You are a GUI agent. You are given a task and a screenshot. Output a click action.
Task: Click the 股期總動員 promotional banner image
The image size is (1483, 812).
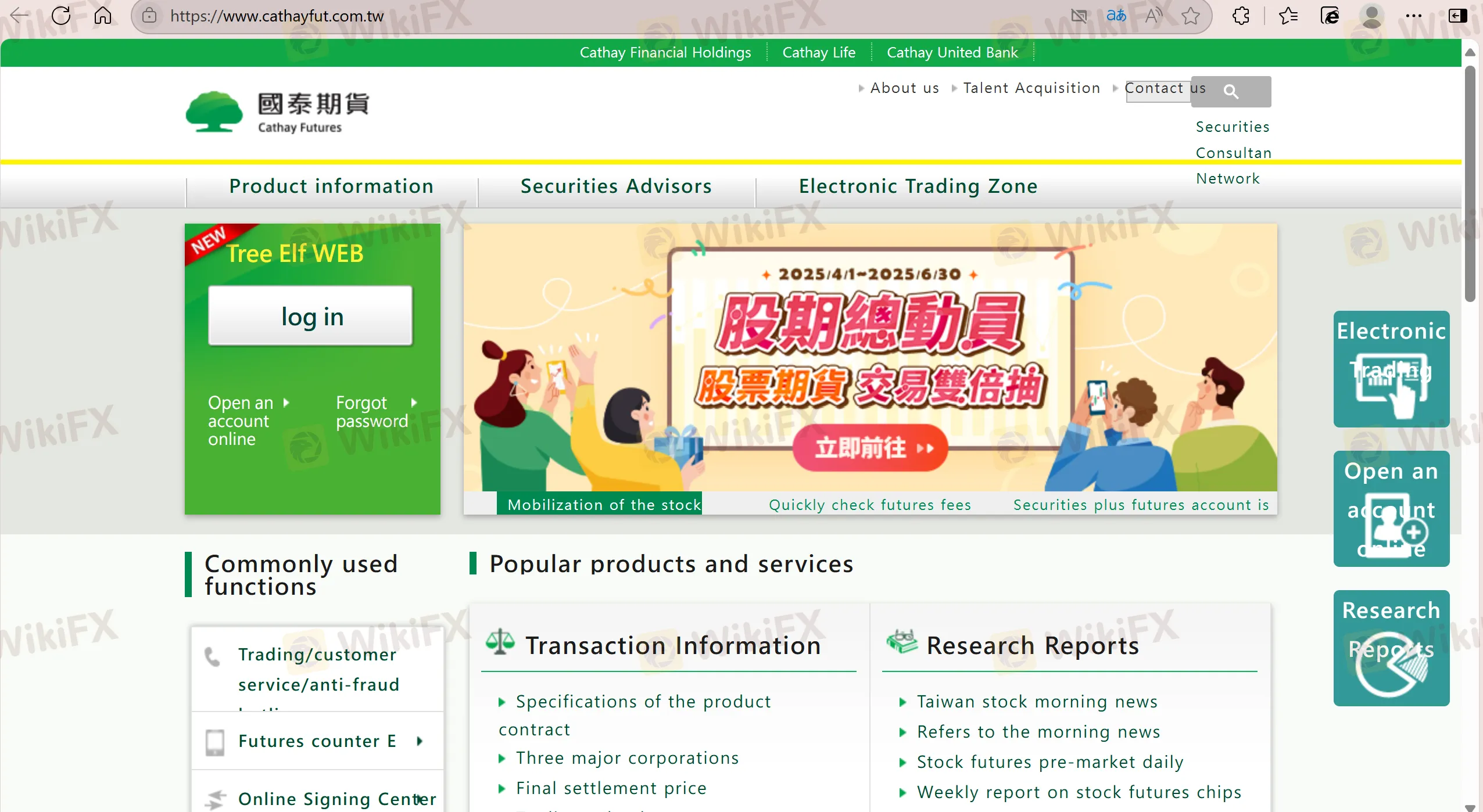coord(870,357)
